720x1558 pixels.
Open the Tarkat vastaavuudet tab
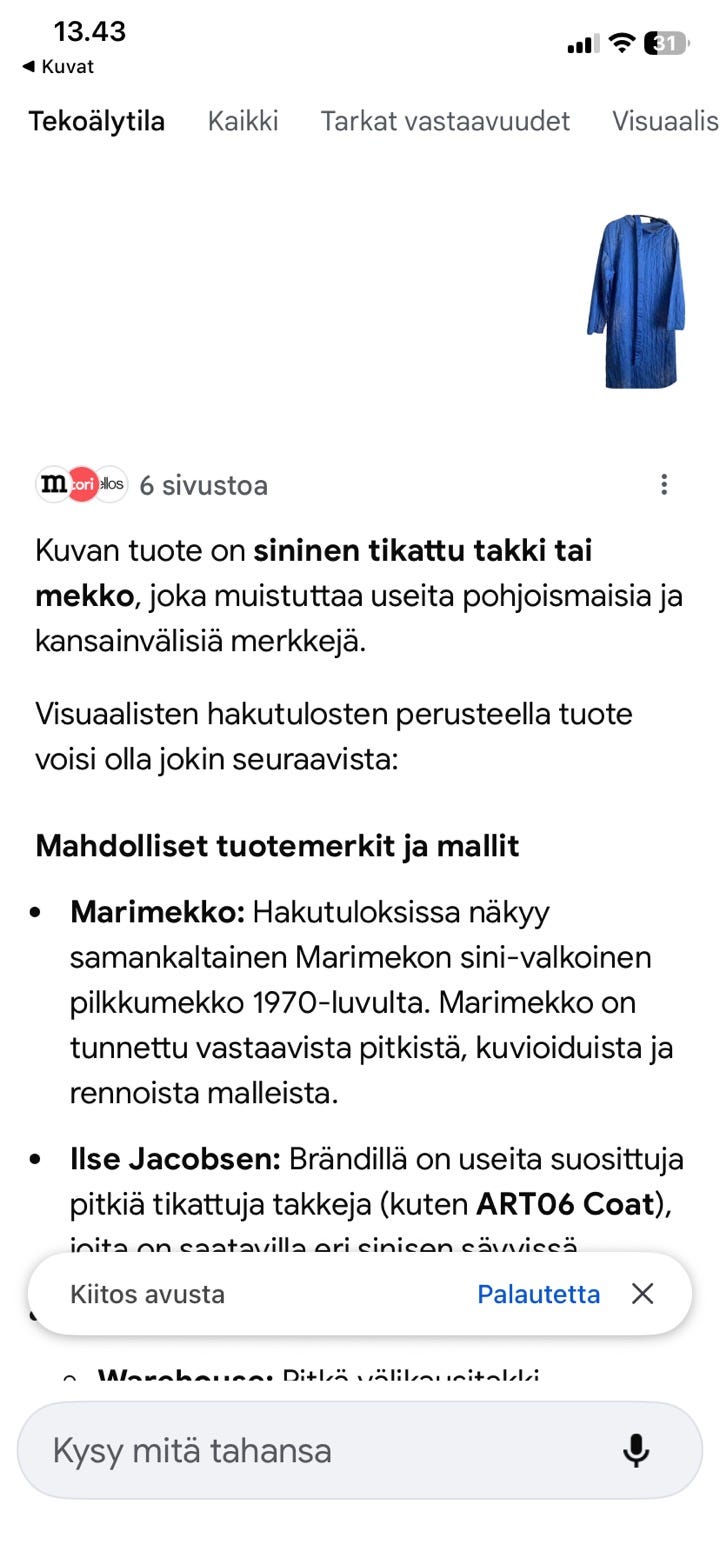445,121
